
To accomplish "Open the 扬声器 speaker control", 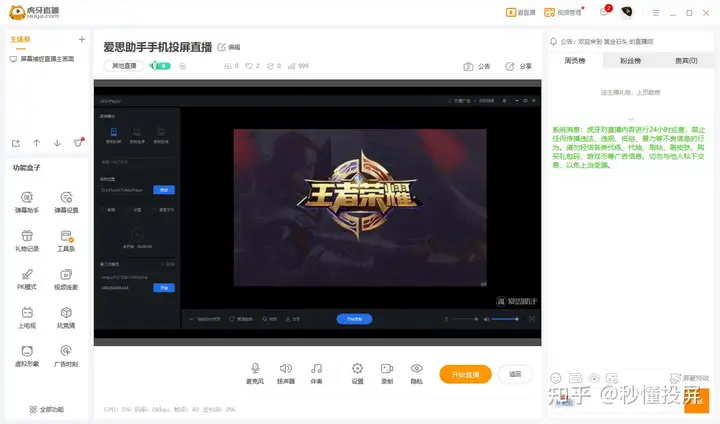I will point(286,373).
